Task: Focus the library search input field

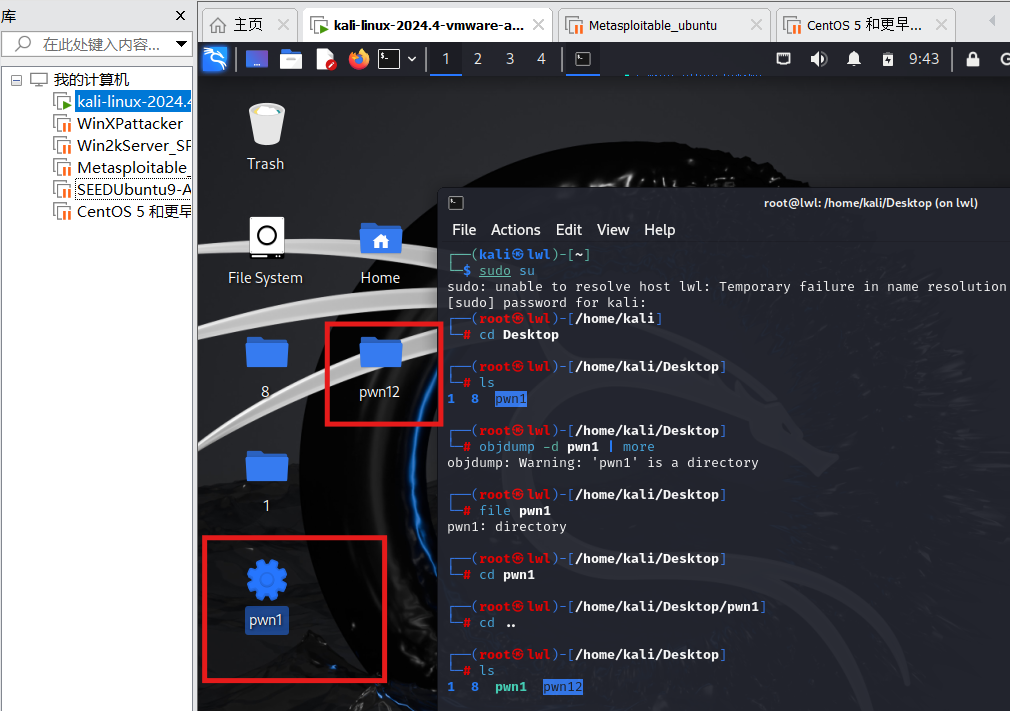Action: pos(97,44)
